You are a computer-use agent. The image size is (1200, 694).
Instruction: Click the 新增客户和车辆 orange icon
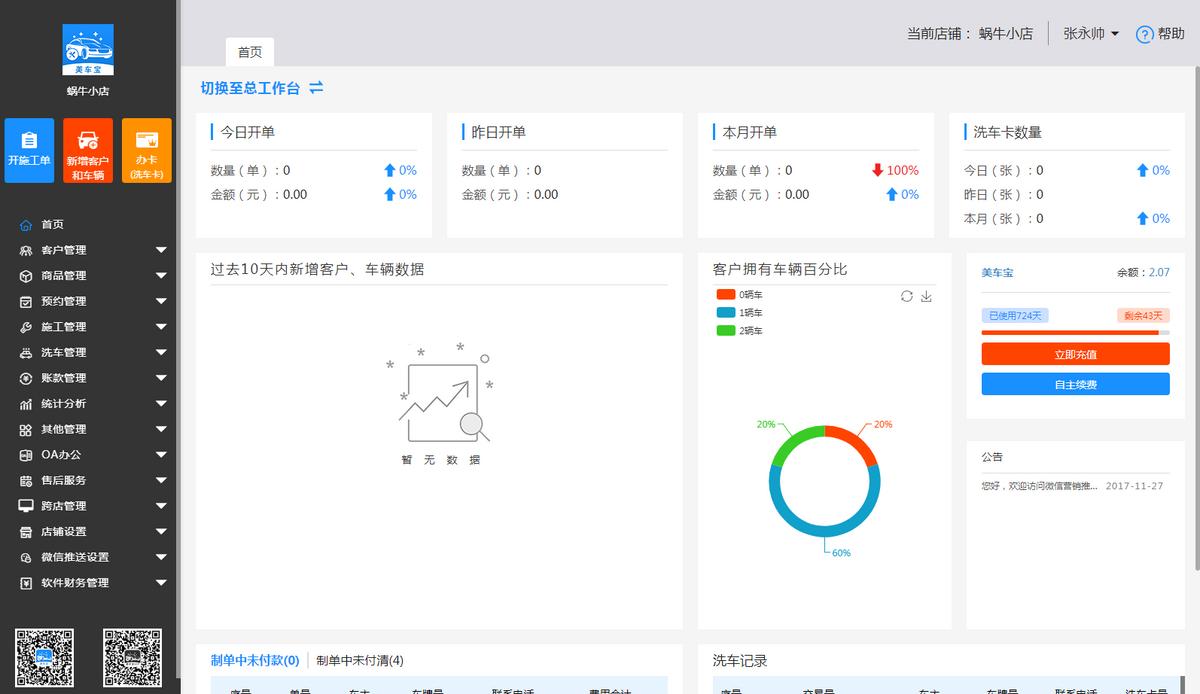(x=88, y=150)
